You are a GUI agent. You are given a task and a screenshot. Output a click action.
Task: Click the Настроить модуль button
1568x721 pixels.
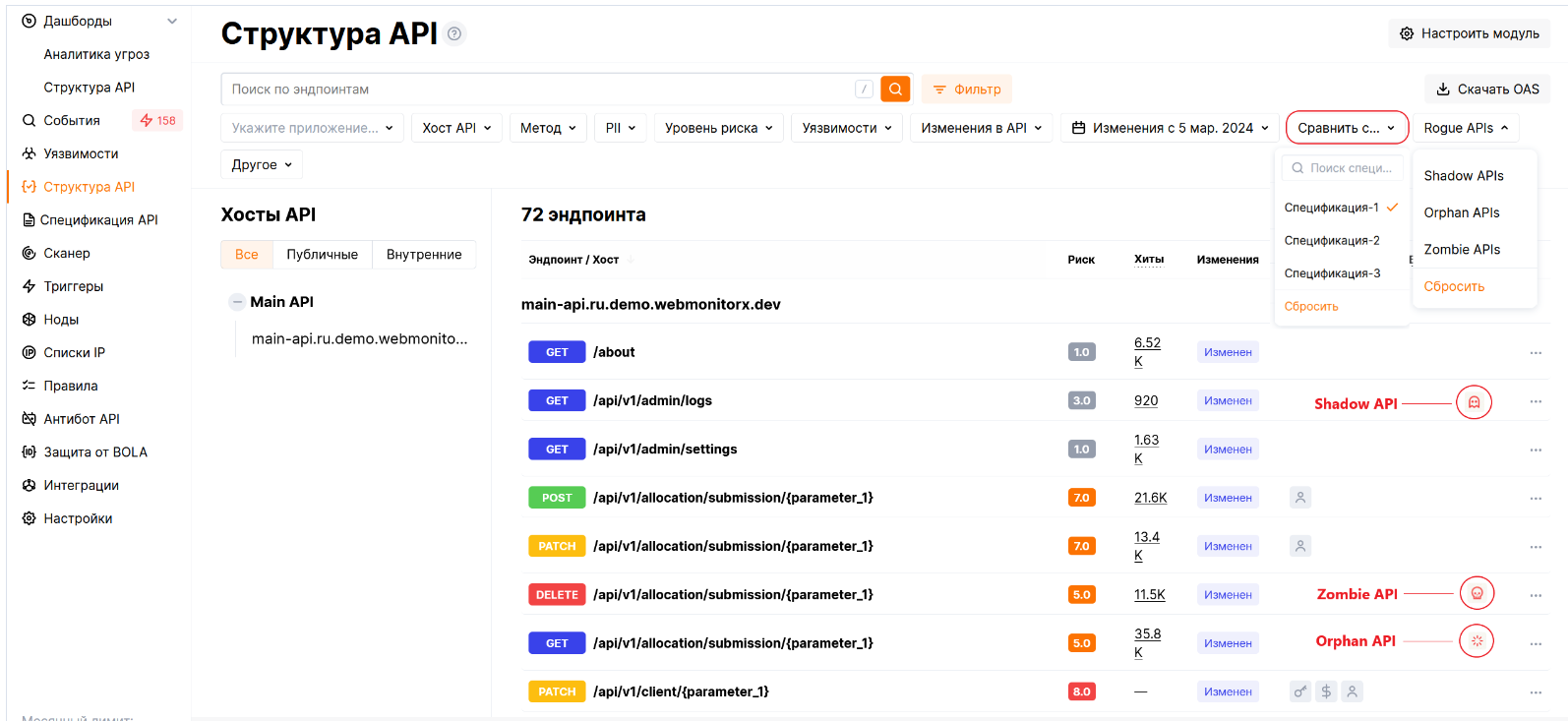click(x=1470, y=33)
